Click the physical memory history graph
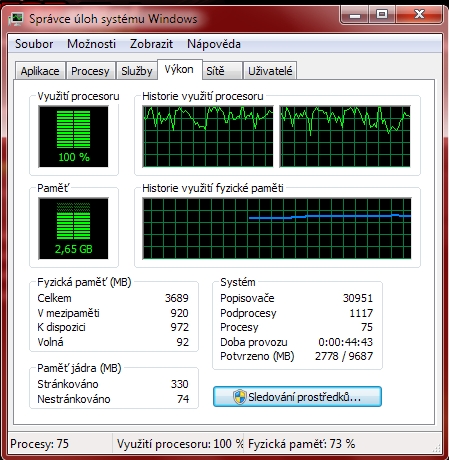This screenshot has width=449, height=460. click(x=277, y=228)
